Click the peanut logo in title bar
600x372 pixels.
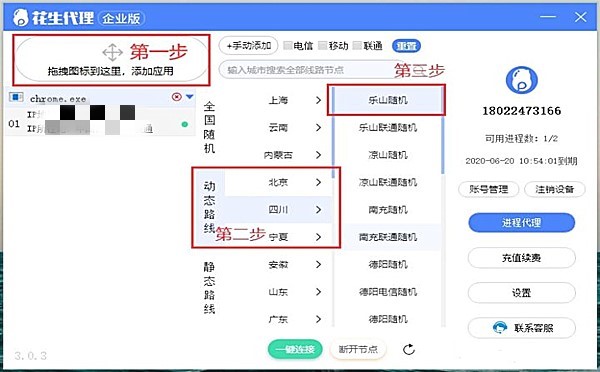pos(21,18)
